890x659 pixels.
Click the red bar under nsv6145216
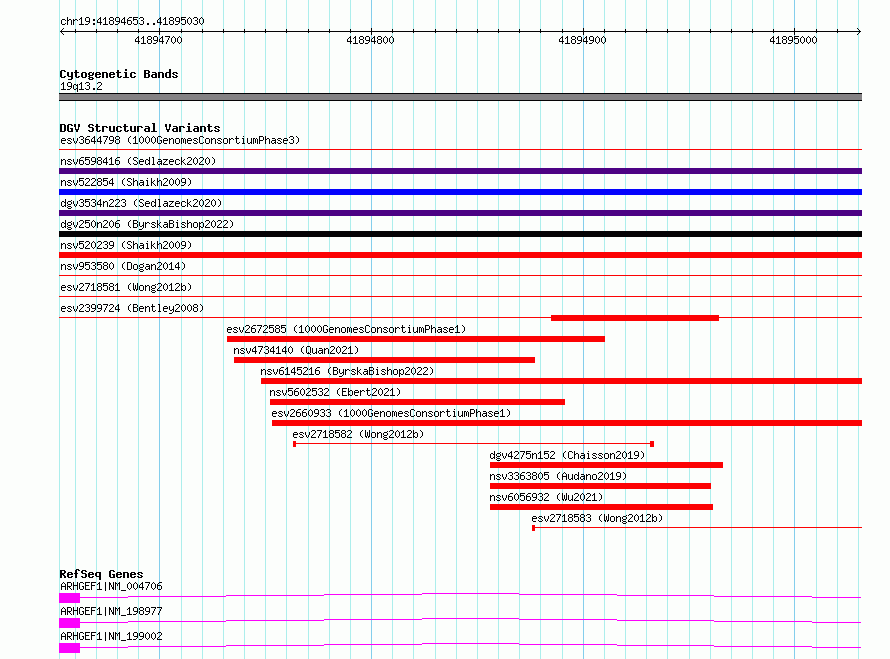click(561, 381)
